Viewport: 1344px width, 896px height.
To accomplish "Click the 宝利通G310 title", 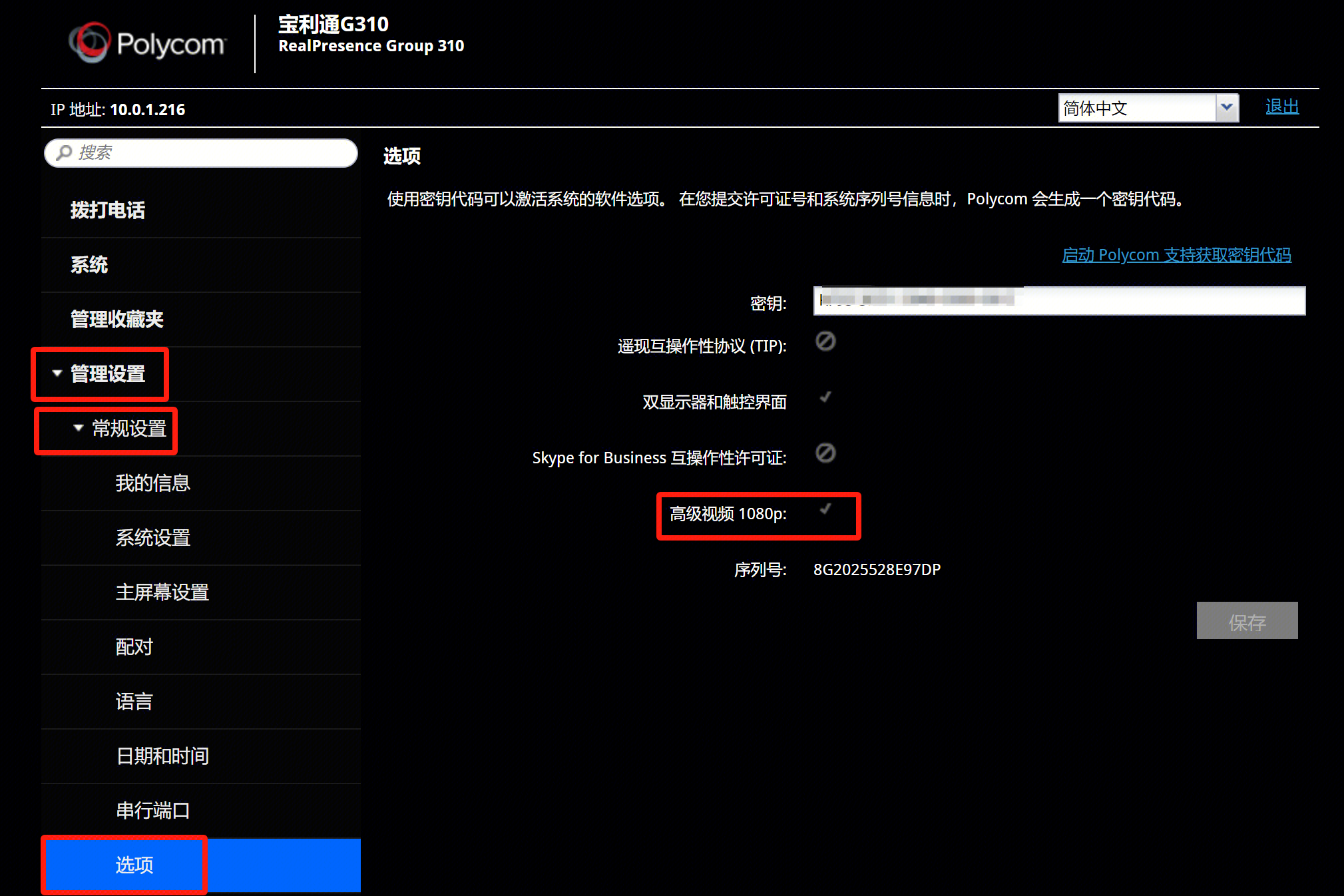I will (333, 25).
